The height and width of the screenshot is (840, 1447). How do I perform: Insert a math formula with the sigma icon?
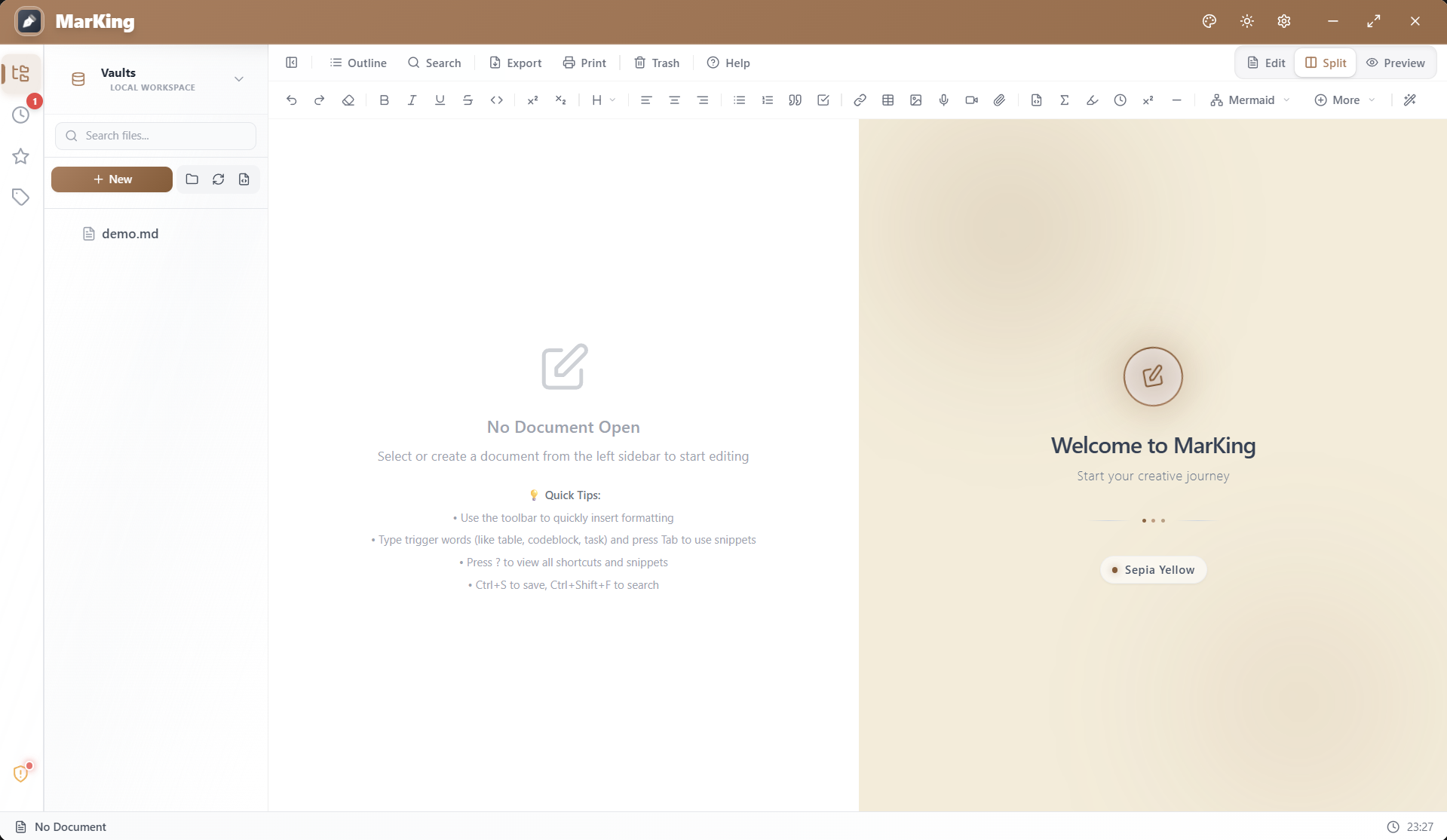tap(1065, 100)
